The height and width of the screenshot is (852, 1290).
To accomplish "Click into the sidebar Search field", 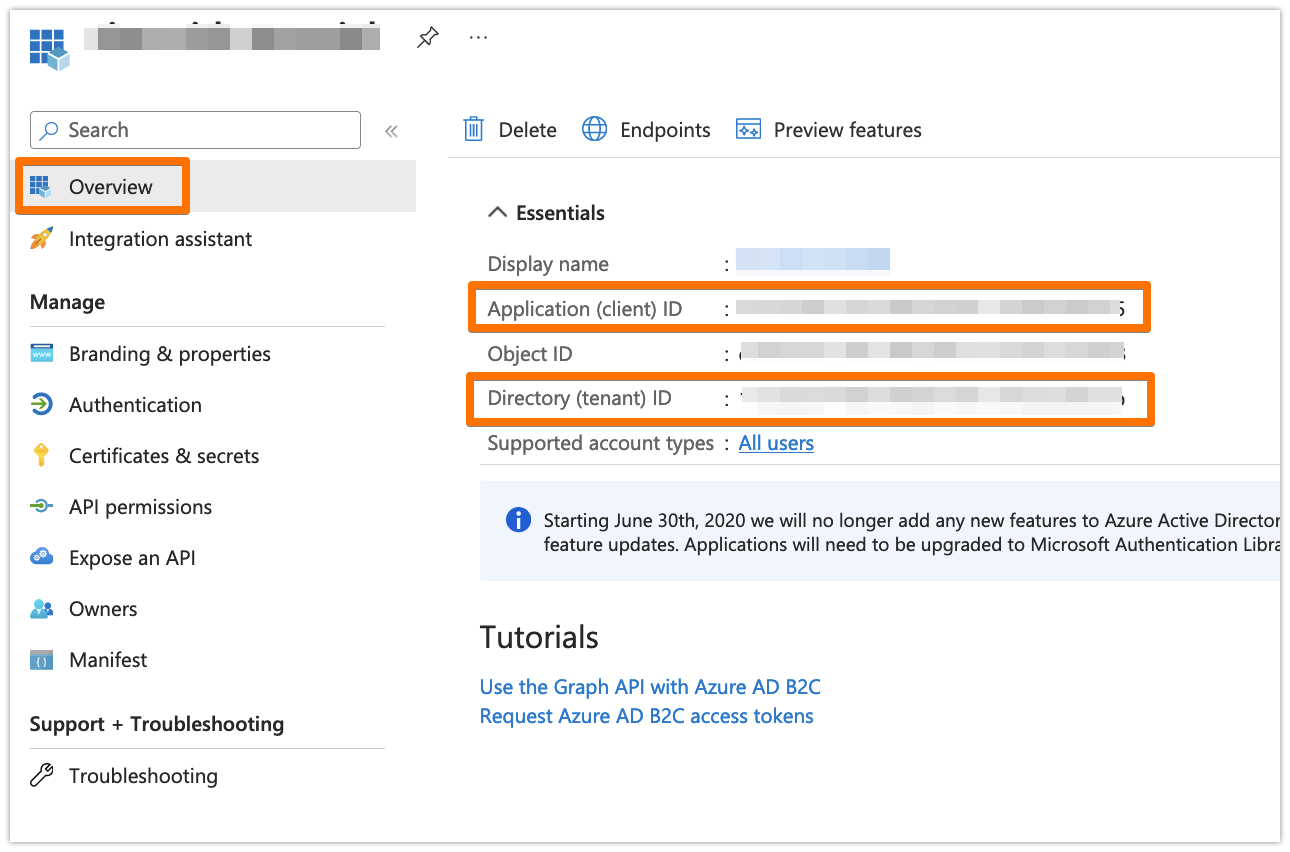I will coord(200,130).
